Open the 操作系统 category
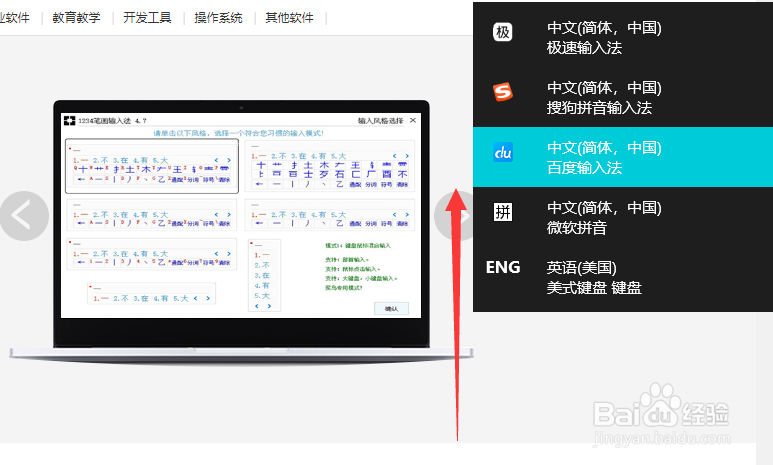Screen dimensions: 773x465 218,18
